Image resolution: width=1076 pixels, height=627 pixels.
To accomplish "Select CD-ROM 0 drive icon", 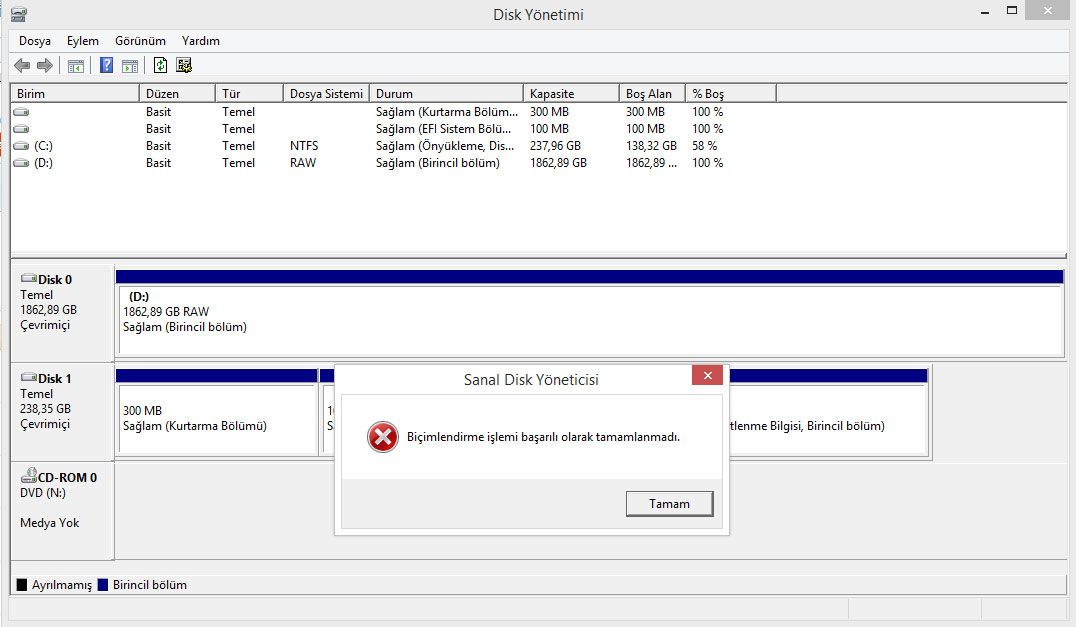I will (29, 475).
